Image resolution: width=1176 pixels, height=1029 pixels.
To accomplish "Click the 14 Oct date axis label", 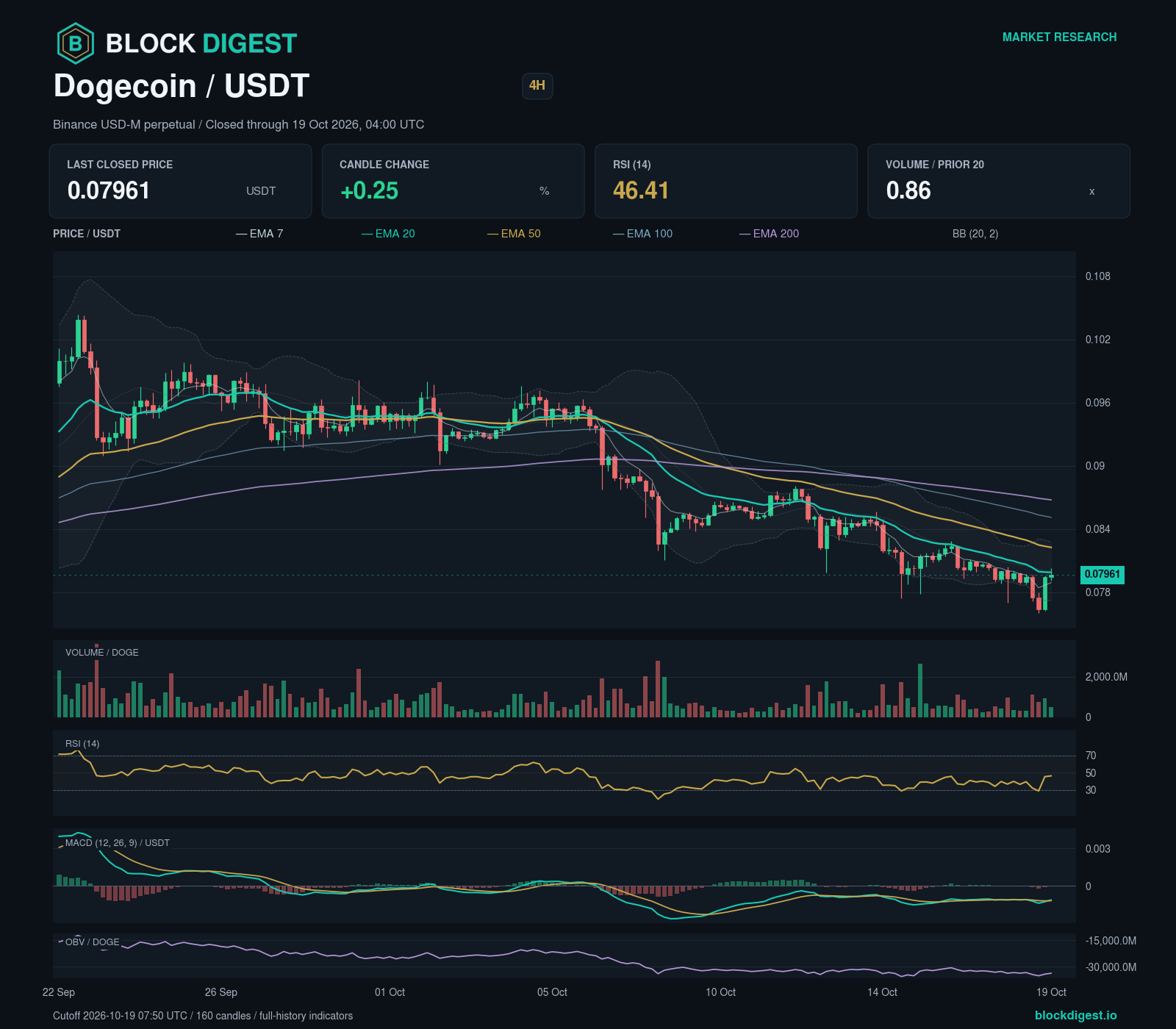I will coord(882,992).
